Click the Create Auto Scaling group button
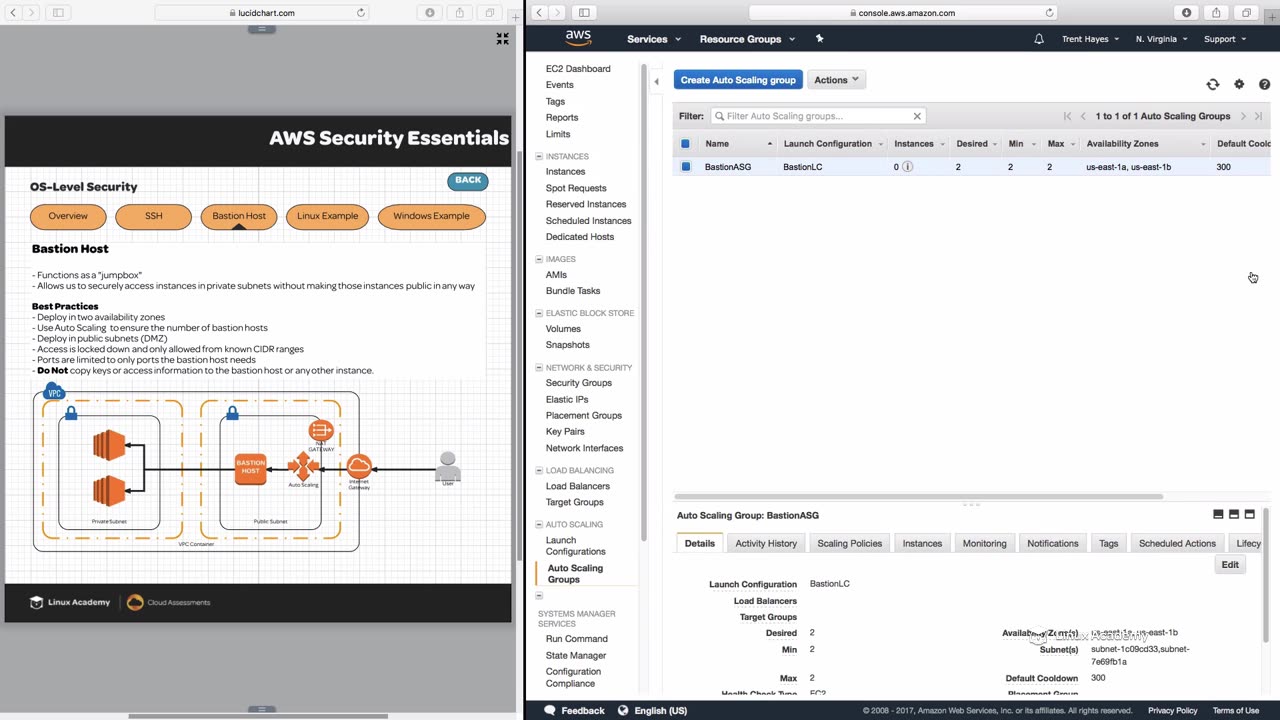1280x720 pixels. pos(738,80)
